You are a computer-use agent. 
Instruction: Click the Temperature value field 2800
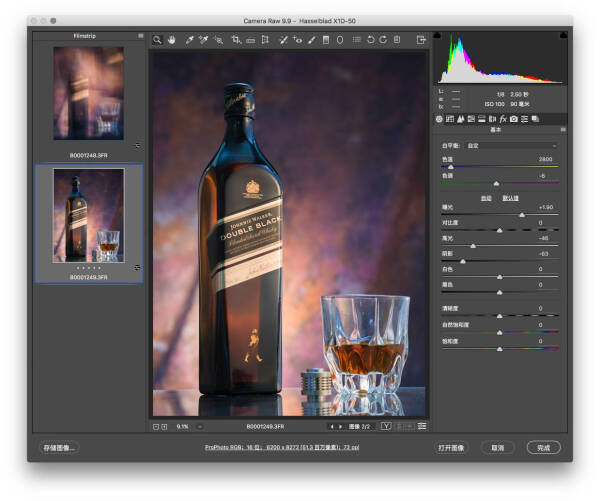pyautogui.click(x=545, y=159)
